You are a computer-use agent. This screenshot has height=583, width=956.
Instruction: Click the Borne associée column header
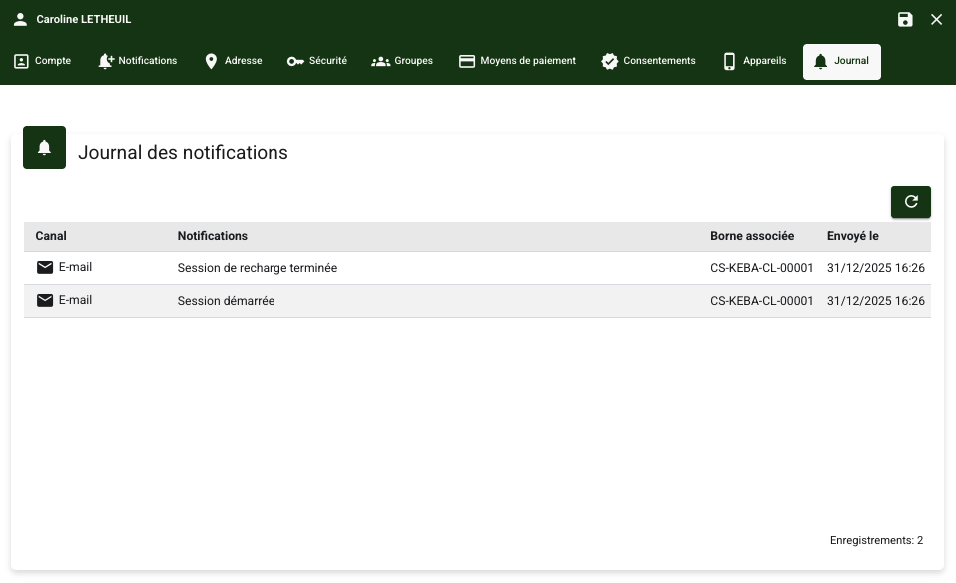(751, 236)
